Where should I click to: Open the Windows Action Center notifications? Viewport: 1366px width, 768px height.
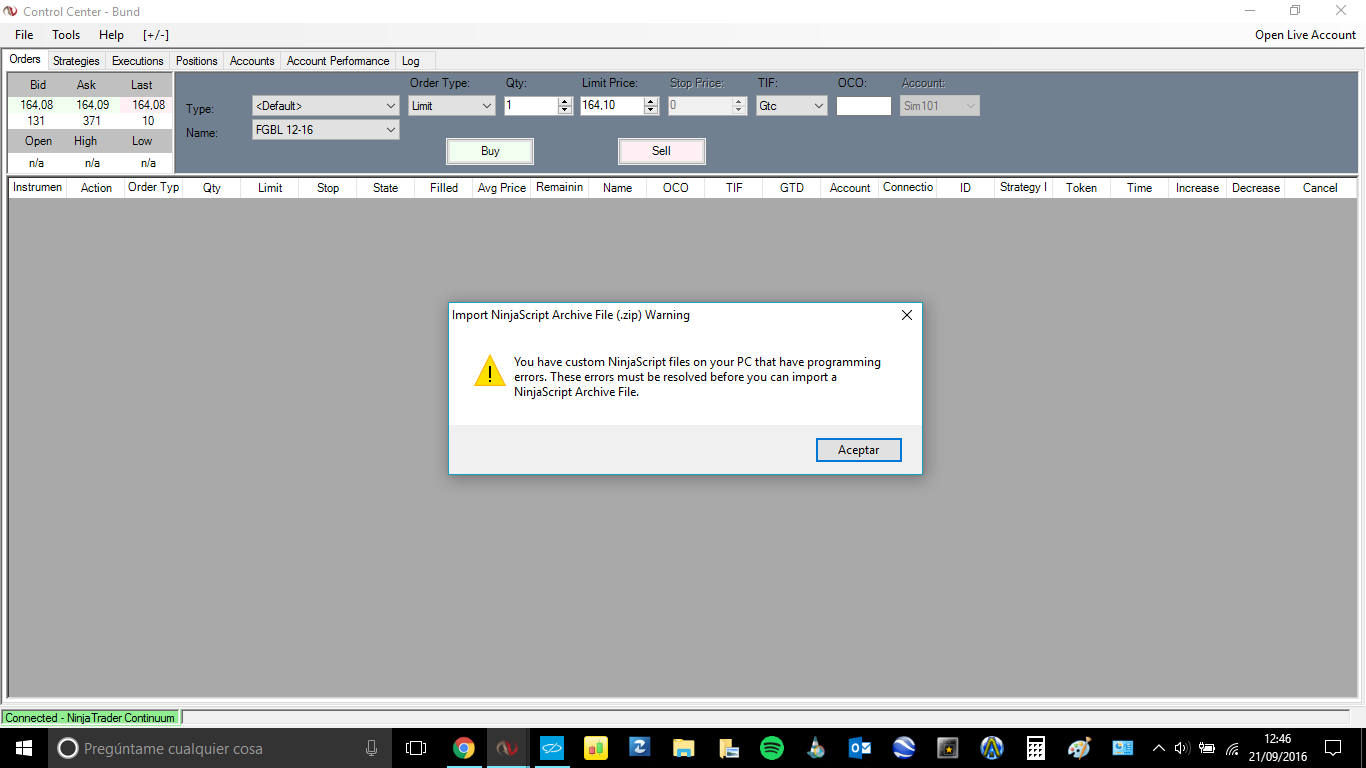coord(1333,748)
